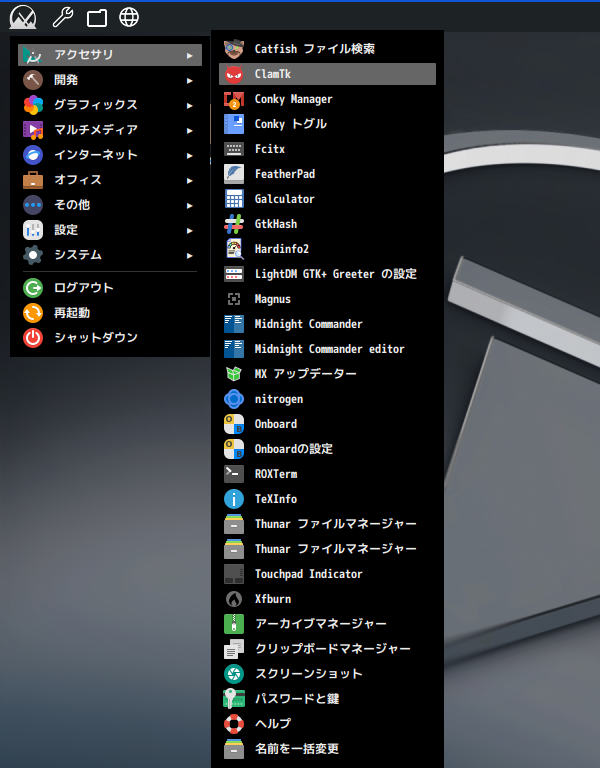
Task: Click the nitrogen blue icon
Action: (x=234, y=399)
